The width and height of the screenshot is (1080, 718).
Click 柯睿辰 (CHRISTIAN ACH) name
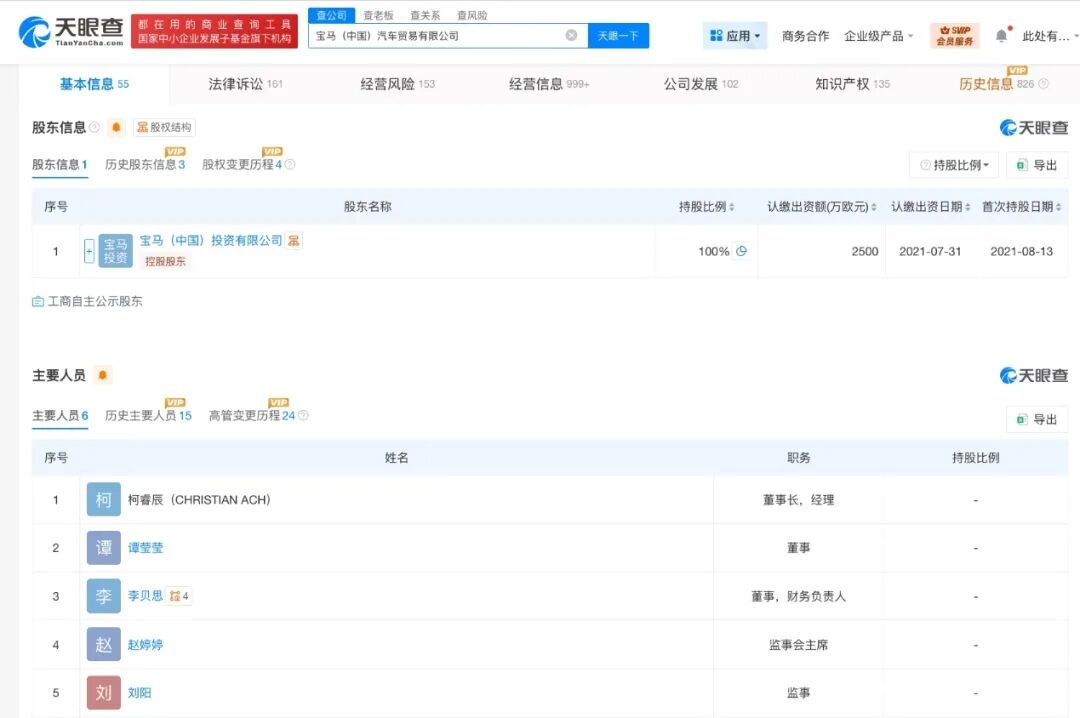(x=199, y=500)
